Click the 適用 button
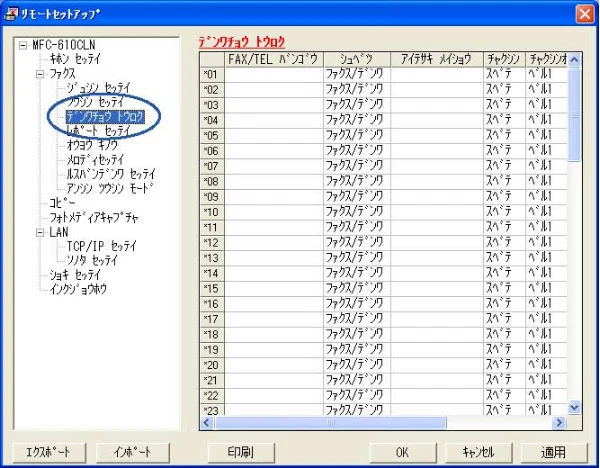The width and height of the screenshot is (600, 468). point(554,452)
